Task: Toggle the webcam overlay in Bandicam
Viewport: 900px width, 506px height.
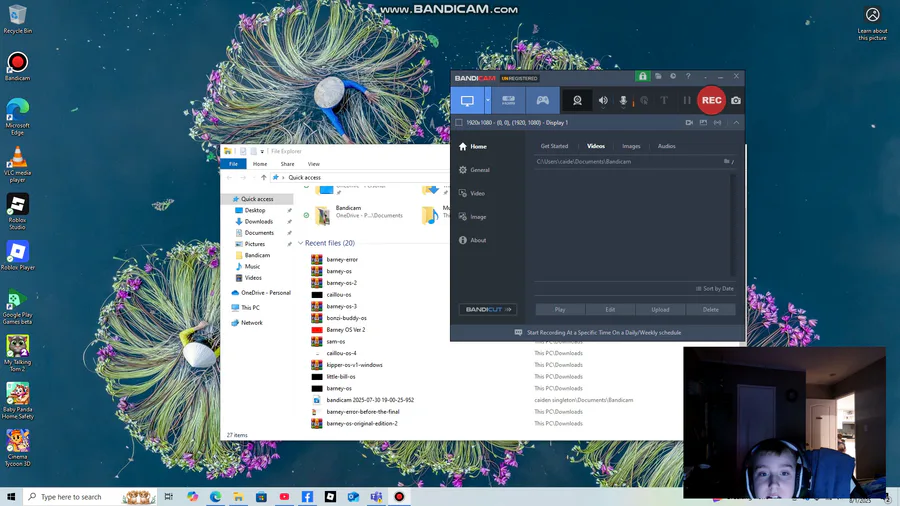Action: click(577, 100)
